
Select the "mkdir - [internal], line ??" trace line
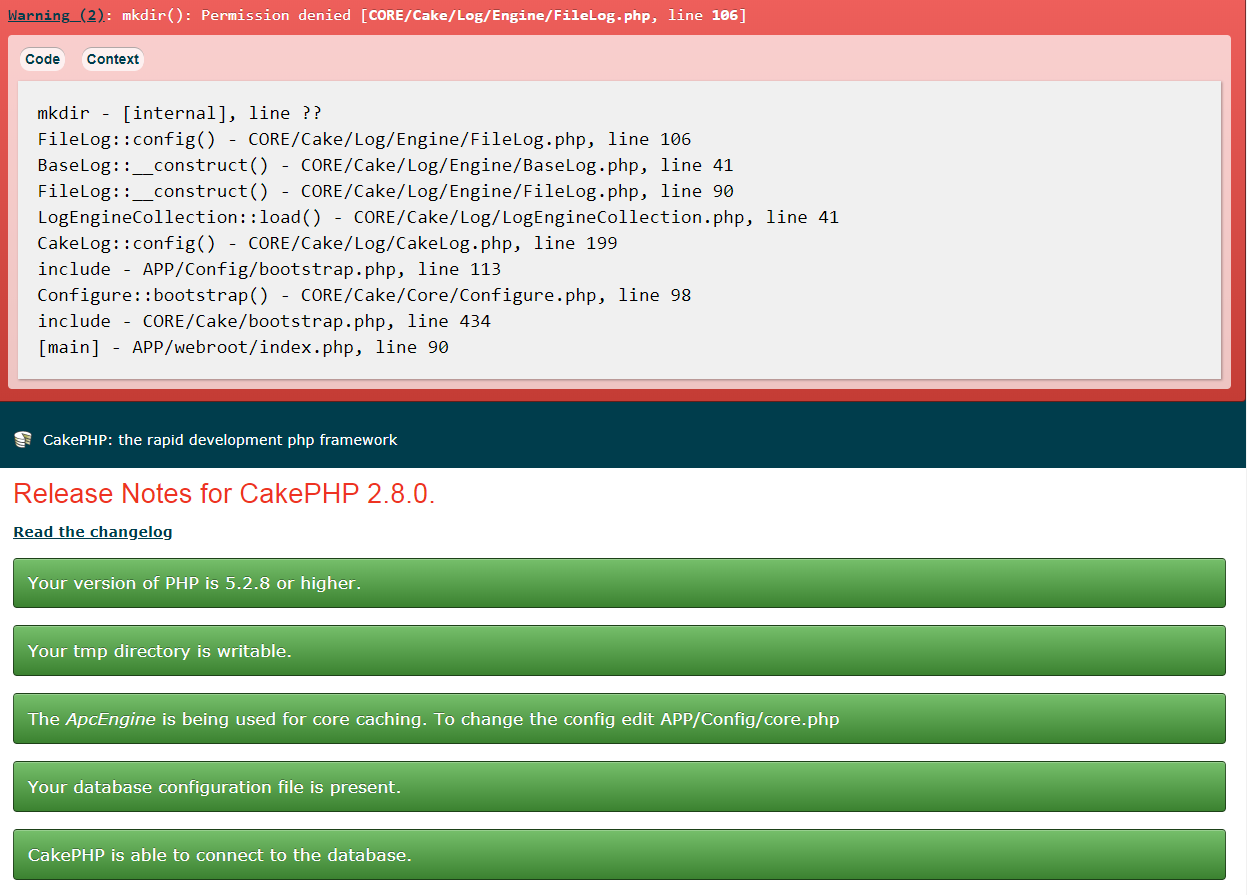[x=180, y=113]
